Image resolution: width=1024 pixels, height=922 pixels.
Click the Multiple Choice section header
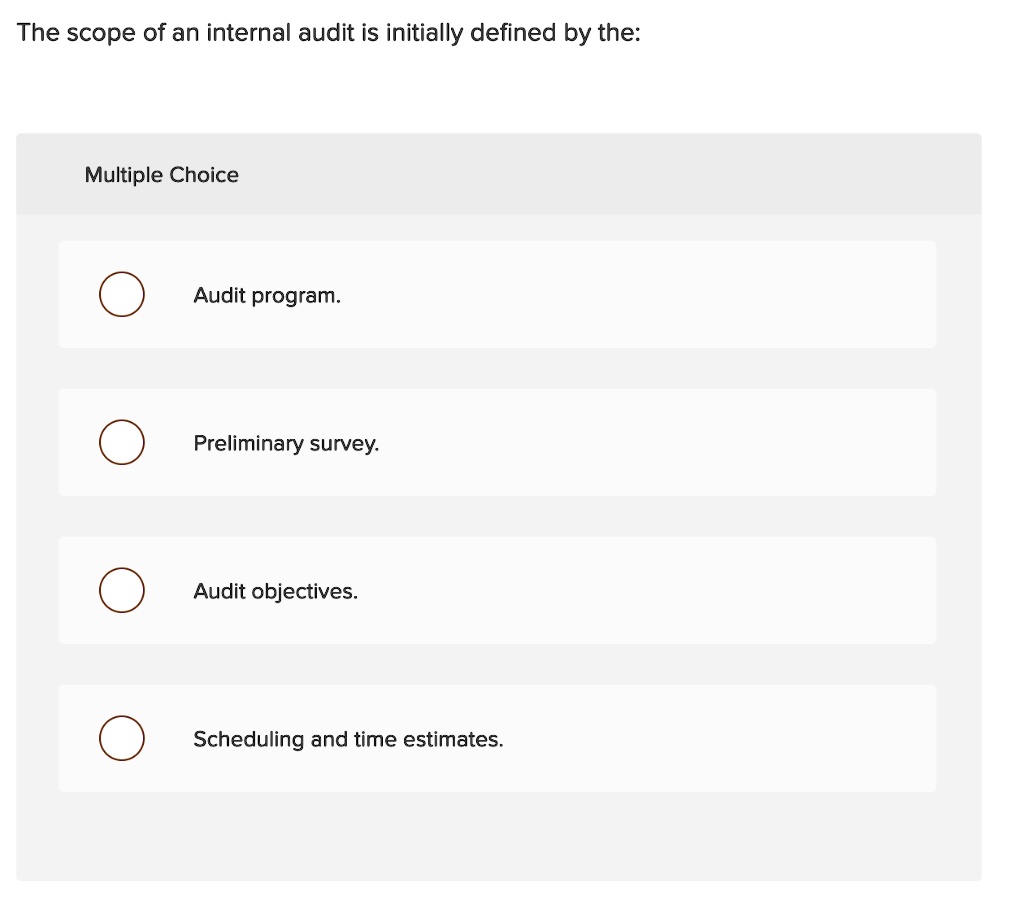pyautogui.click(x=161, y=174)
